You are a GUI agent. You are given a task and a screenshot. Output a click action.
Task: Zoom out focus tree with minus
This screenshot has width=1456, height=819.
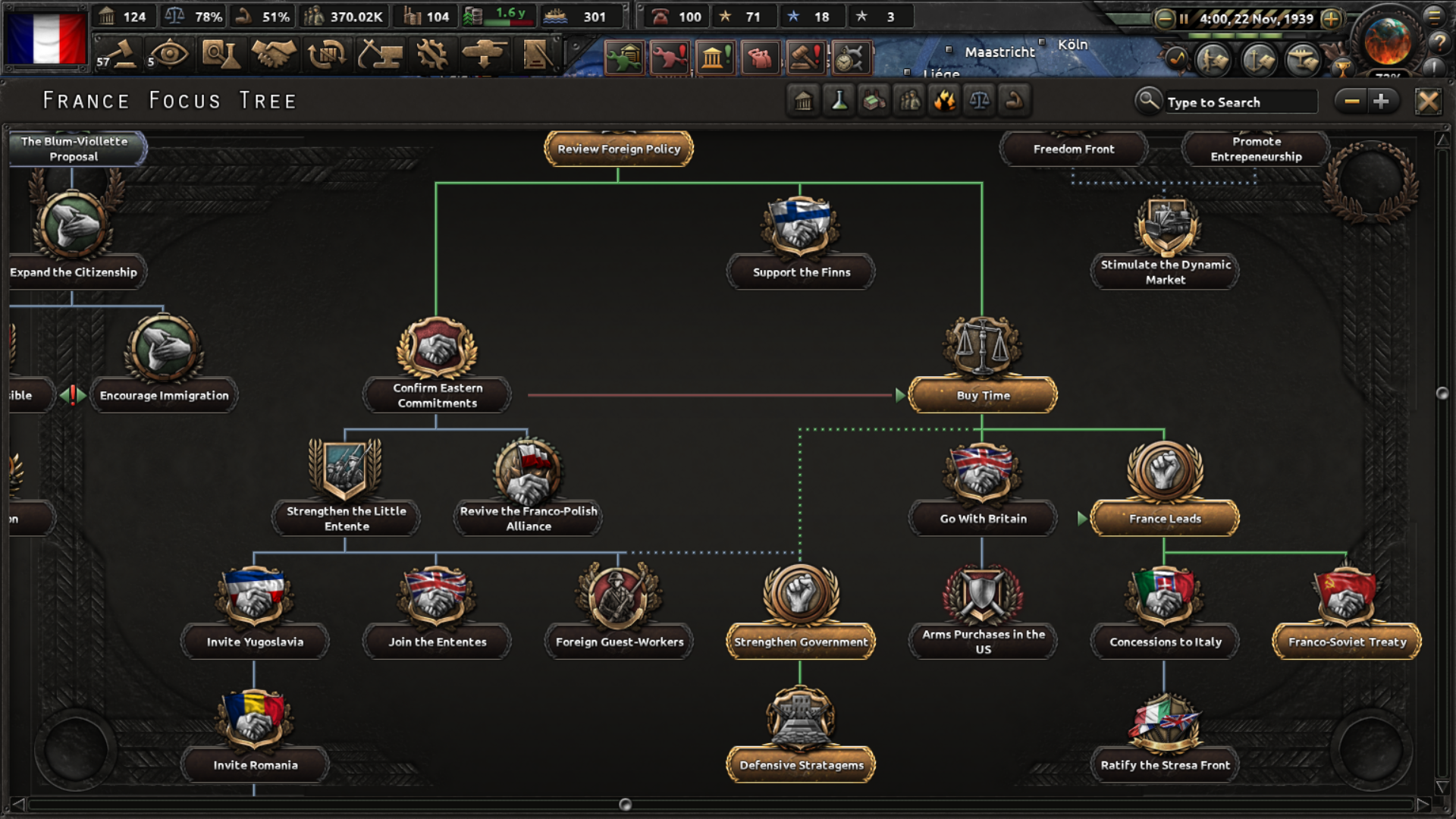1351,101
